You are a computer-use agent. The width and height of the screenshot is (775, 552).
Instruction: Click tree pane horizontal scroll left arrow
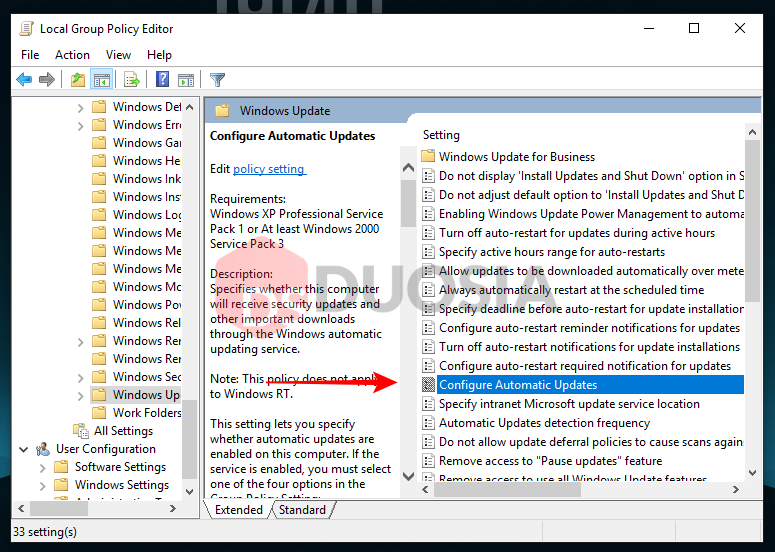(21, 508)
